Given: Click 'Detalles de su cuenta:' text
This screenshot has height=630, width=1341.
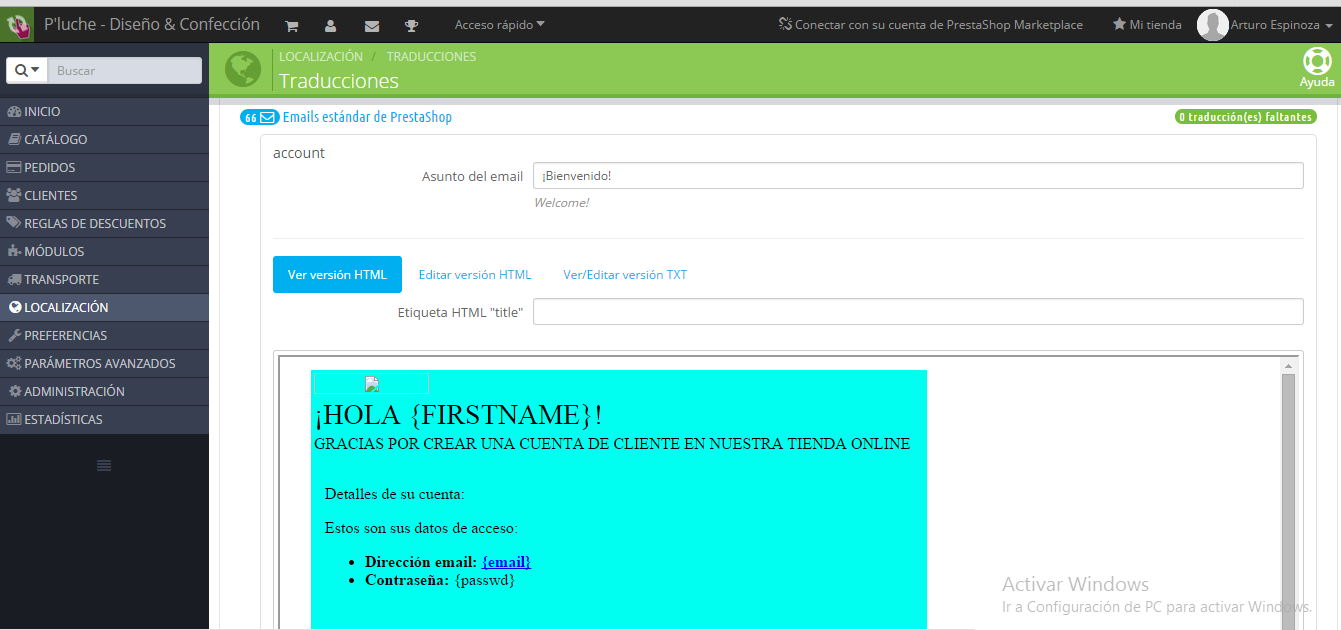Looking at the screenshot, I should coord(395,494).
